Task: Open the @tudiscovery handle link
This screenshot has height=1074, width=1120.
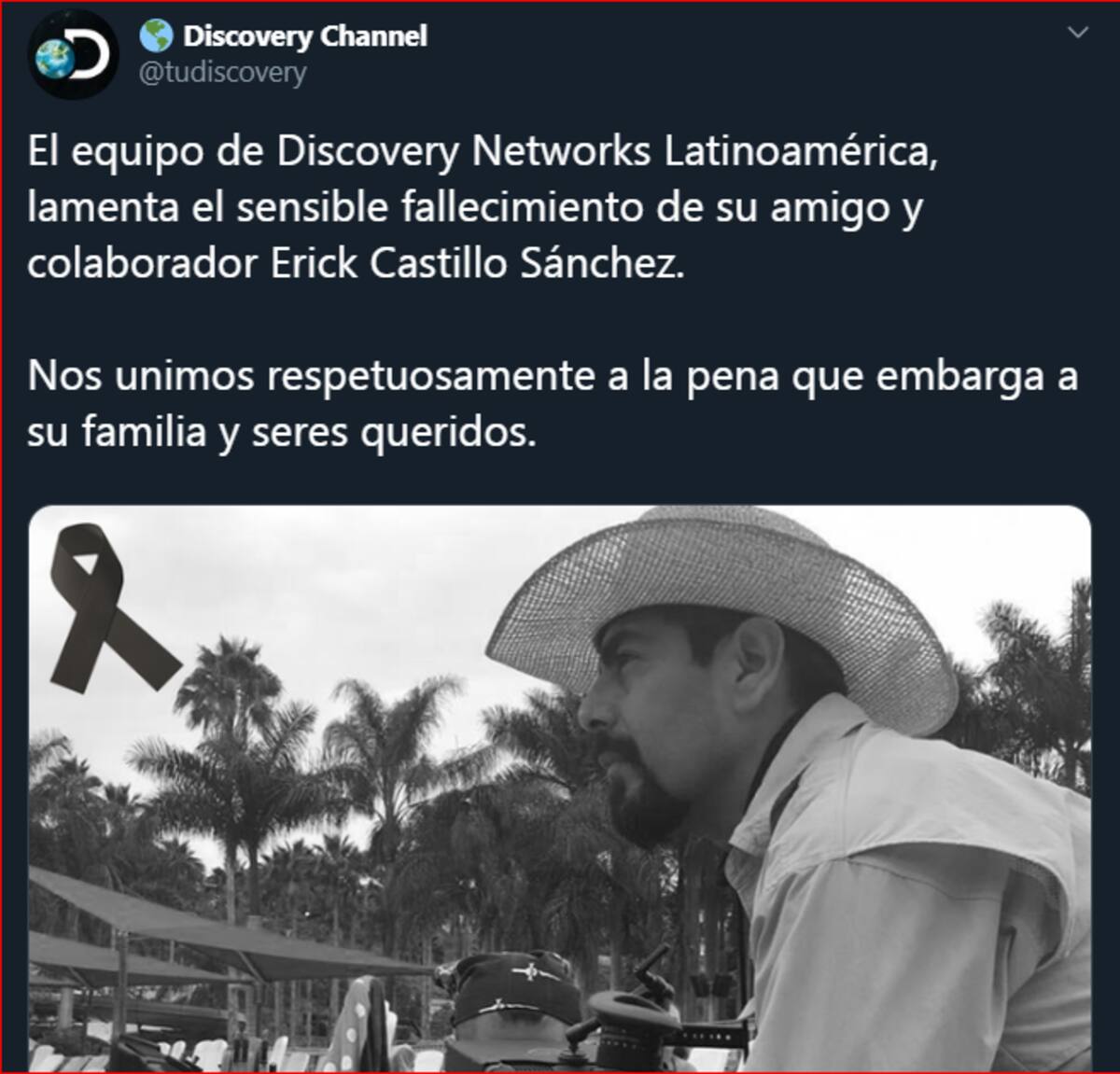Action: tap(222, 73)
